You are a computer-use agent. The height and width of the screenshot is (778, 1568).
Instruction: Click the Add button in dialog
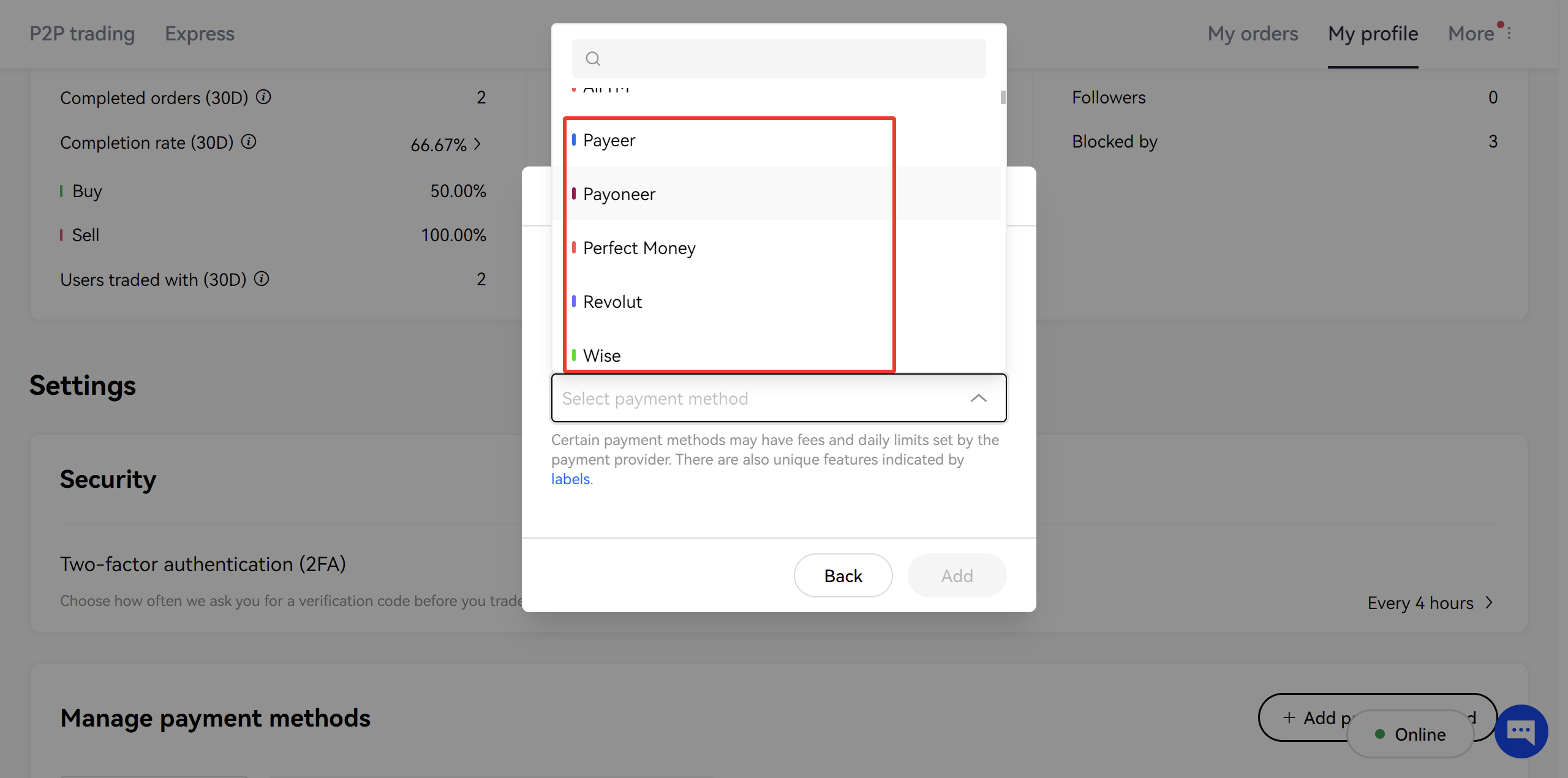click(x=957, y=576)
